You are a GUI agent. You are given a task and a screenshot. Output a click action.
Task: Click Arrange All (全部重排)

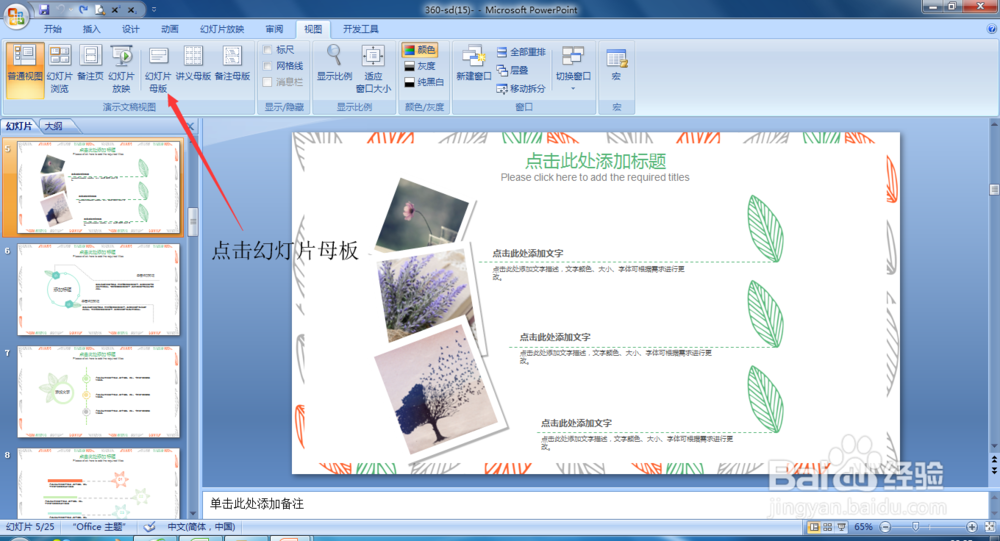click(x=521, y=52)
